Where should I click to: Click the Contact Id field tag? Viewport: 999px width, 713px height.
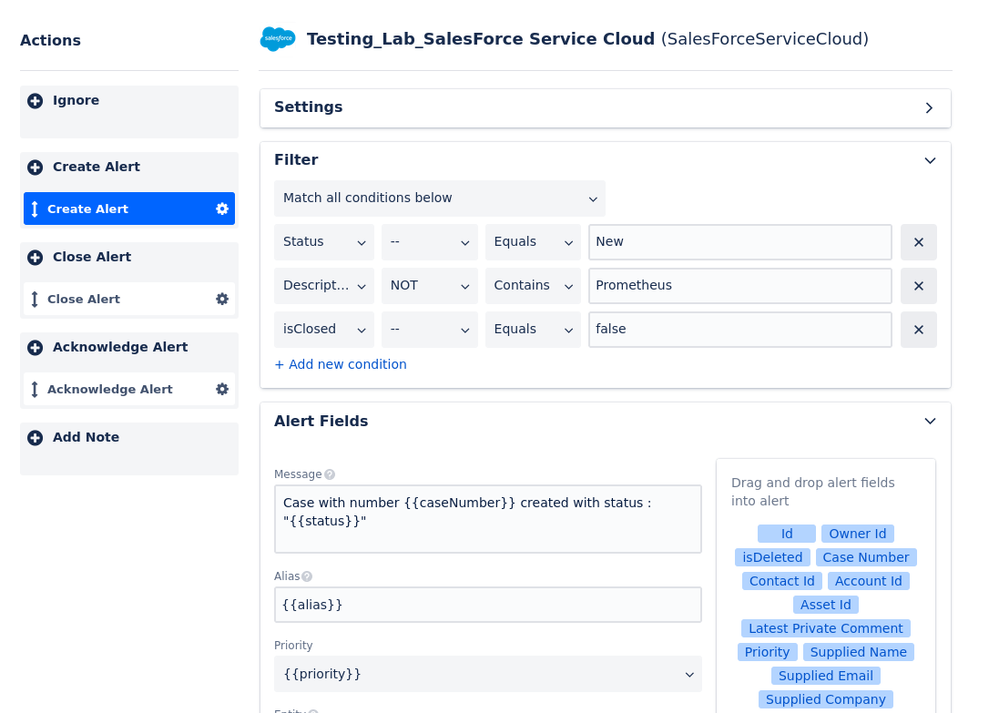[782, 581]
